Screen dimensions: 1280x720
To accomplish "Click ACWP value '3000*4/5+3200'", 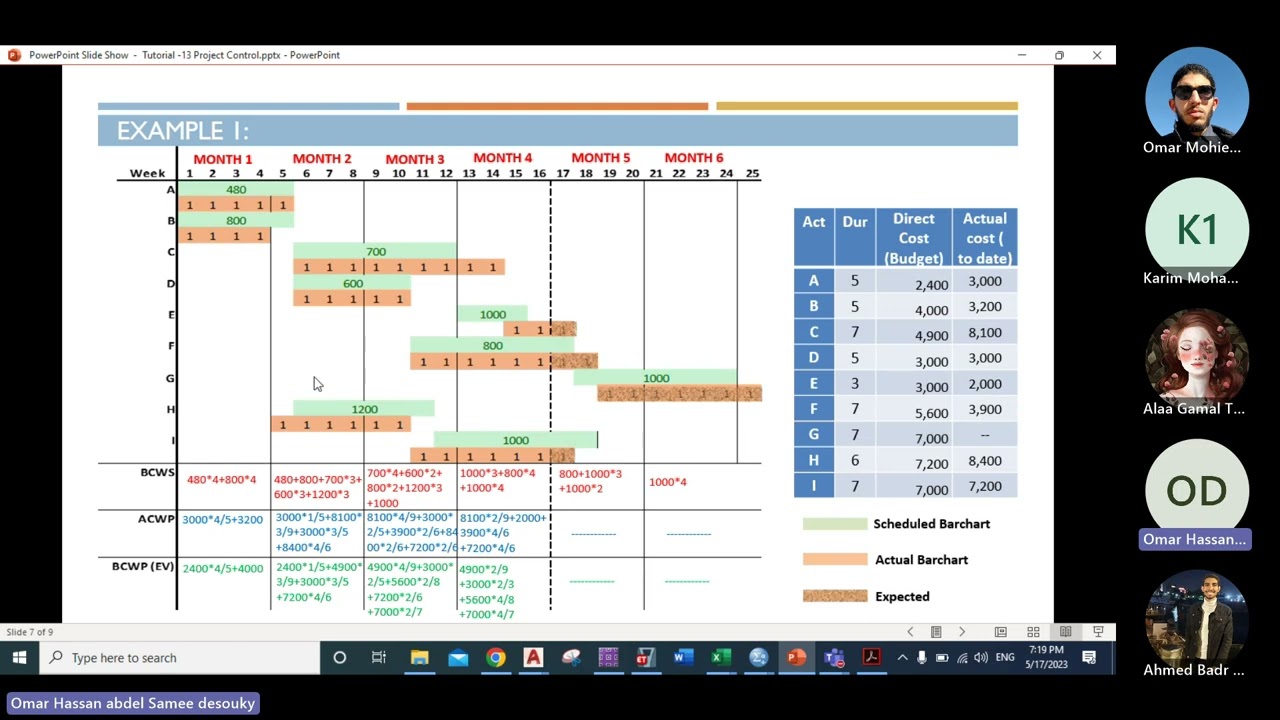I will [222, 520].
